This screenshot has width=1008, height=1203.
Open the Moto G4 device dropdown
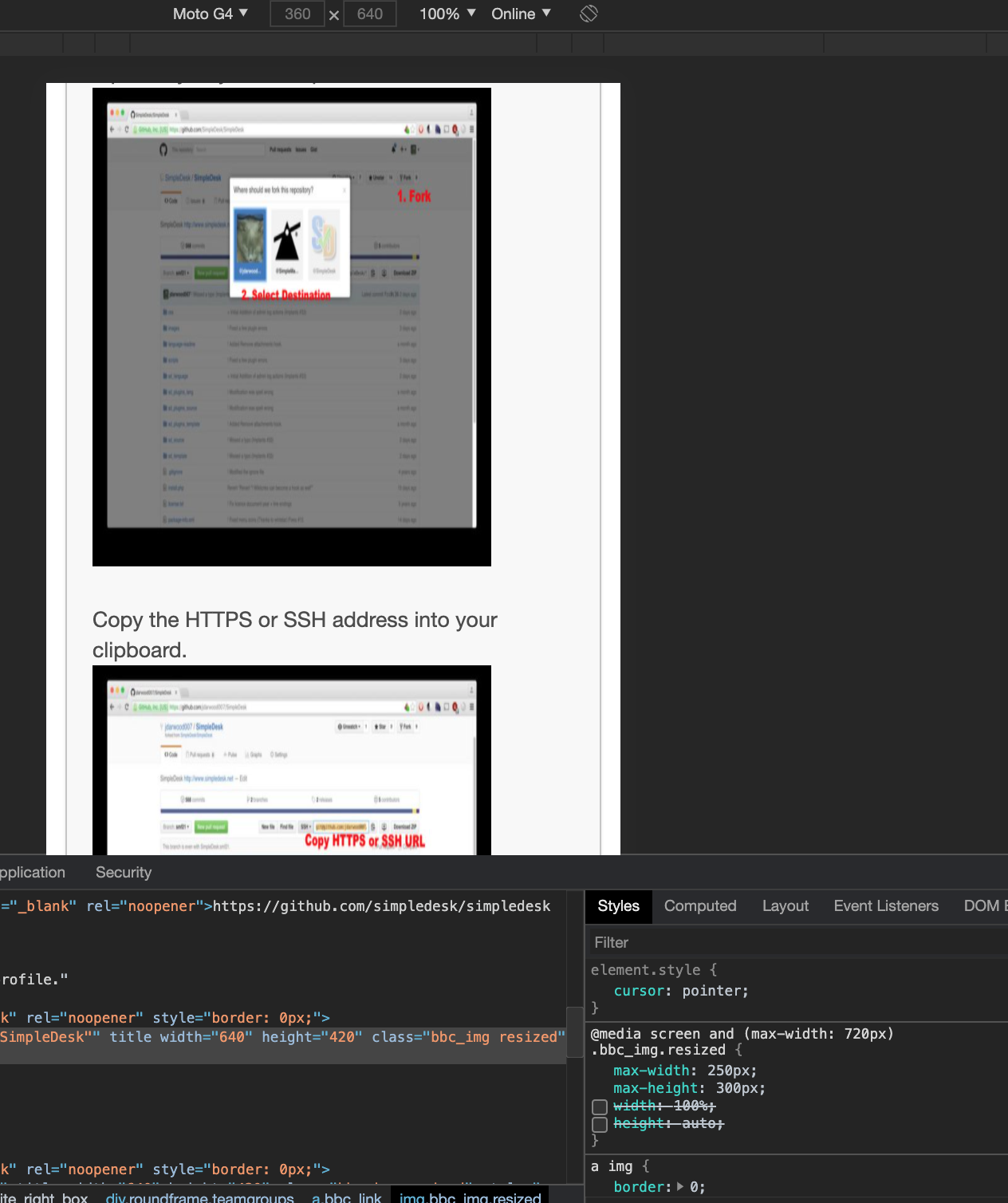tap(210, 14)
